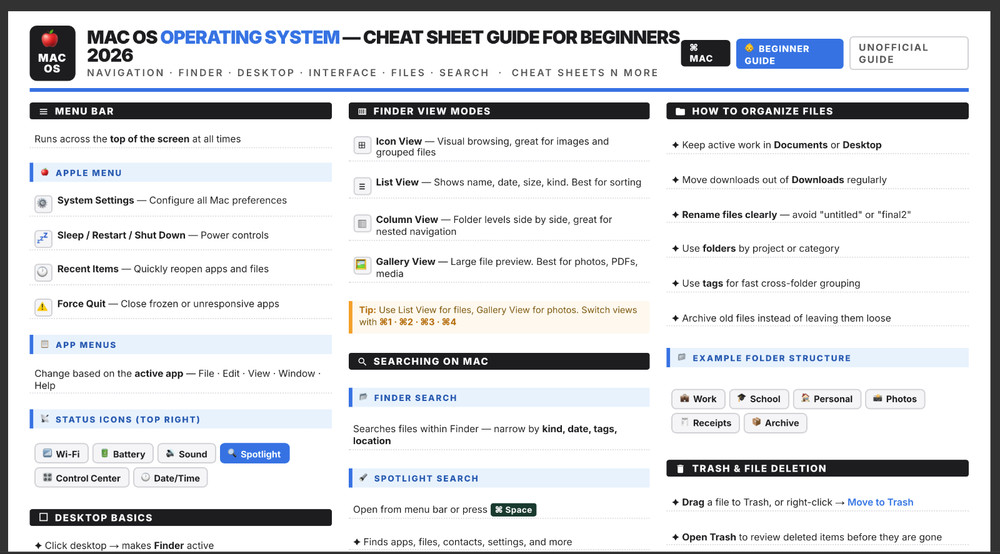Select the Date/Time chip
The height and width of the screenshot is (554, 1000).
(170, 477)
